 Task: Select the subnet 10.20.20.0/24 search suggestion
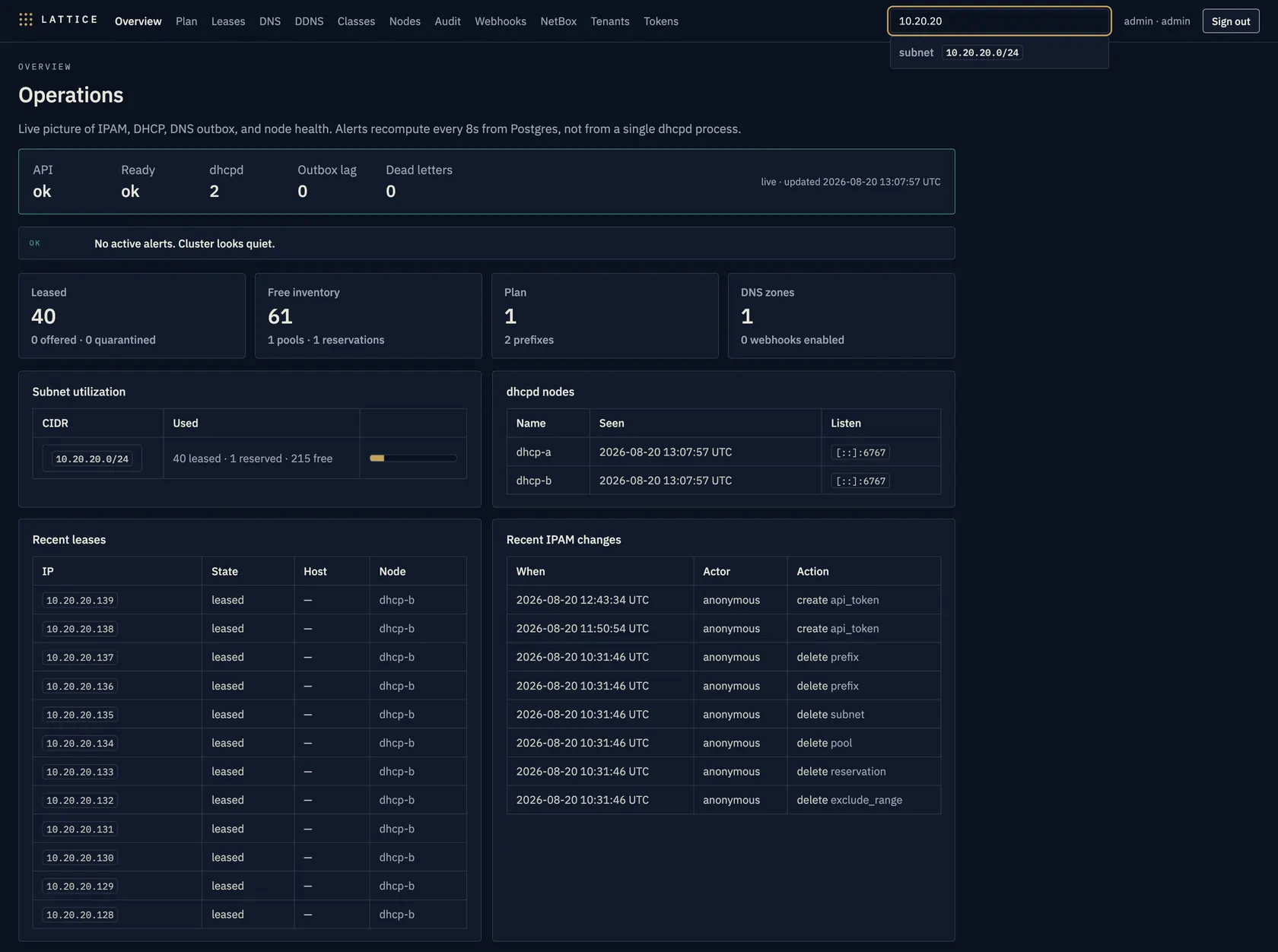tap(999, 52)
